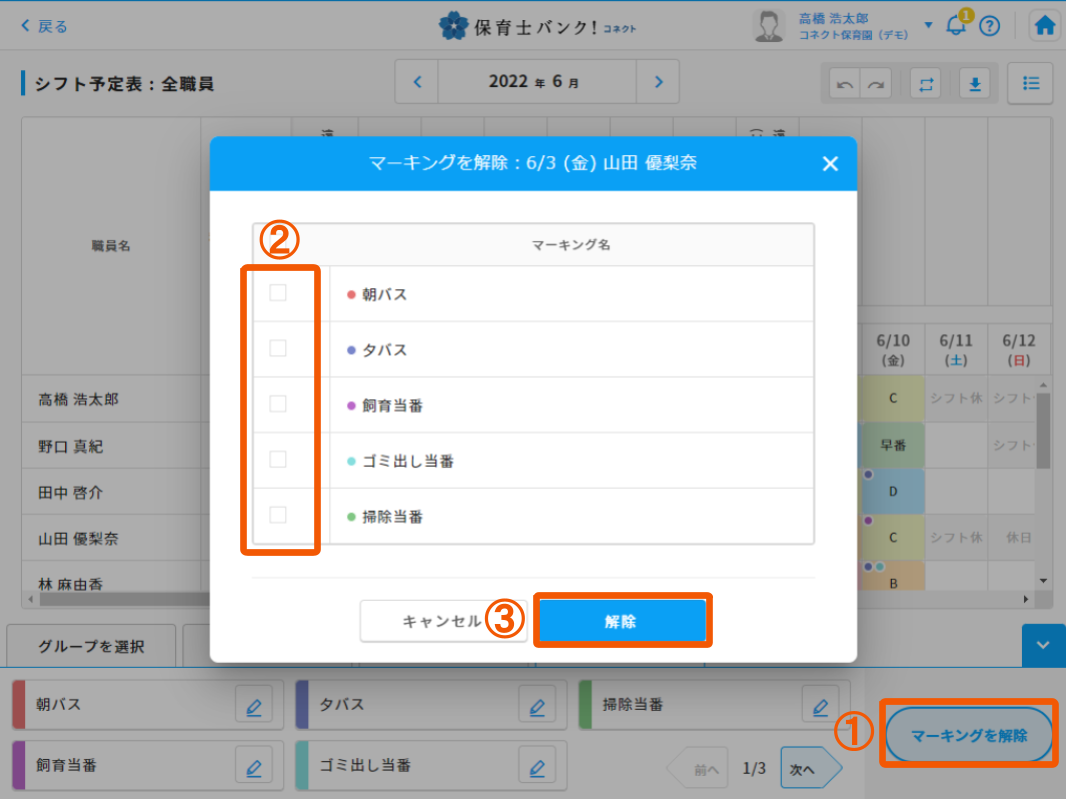Go to next month with right chevron
This screenshot has width=1066, height=799.
tap(658, 82)
